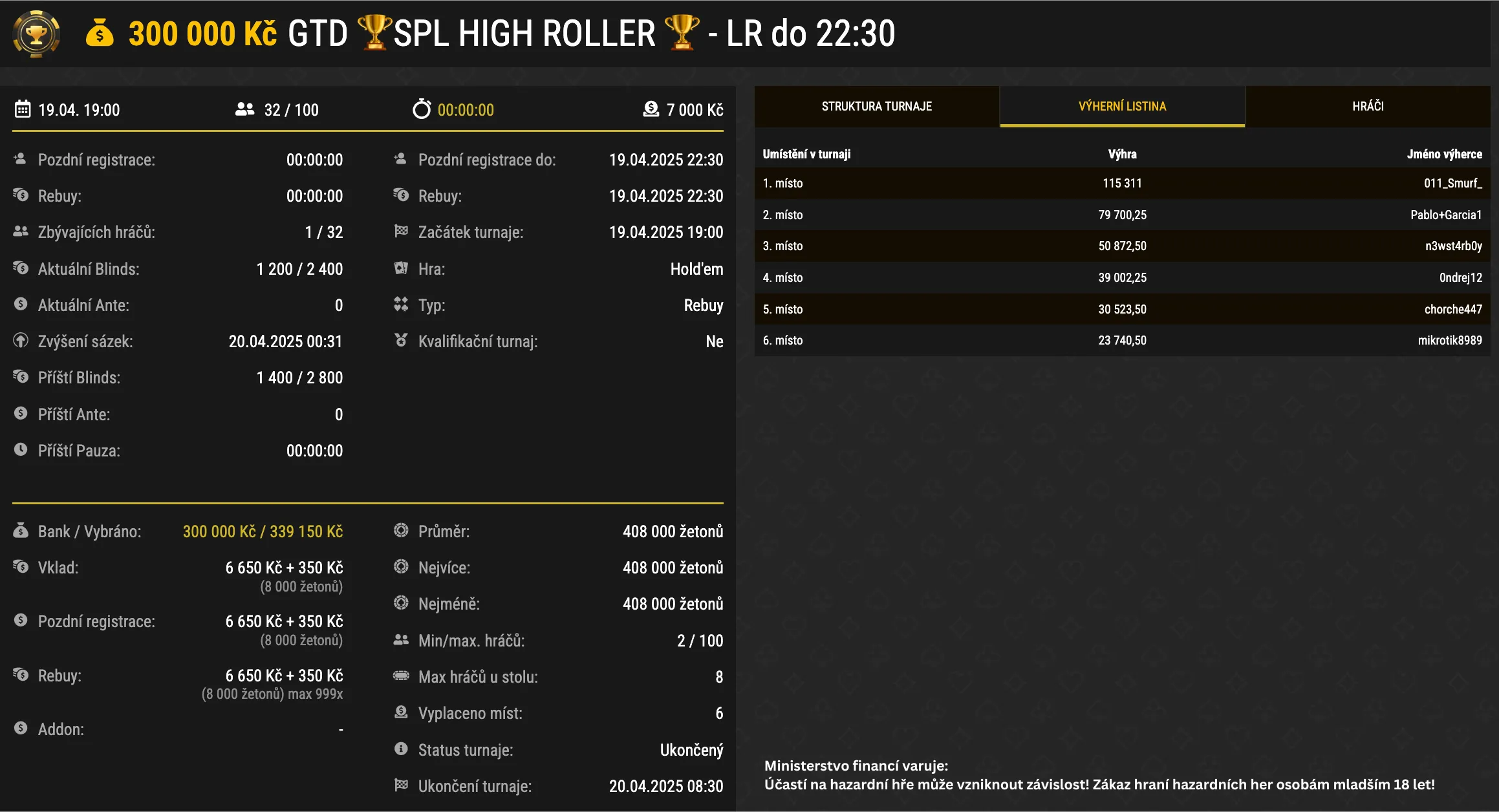Click the stopwatch timer icon showing 00:00:00
The width and height of the screenshot is (1499, 812).
[422, 109]
